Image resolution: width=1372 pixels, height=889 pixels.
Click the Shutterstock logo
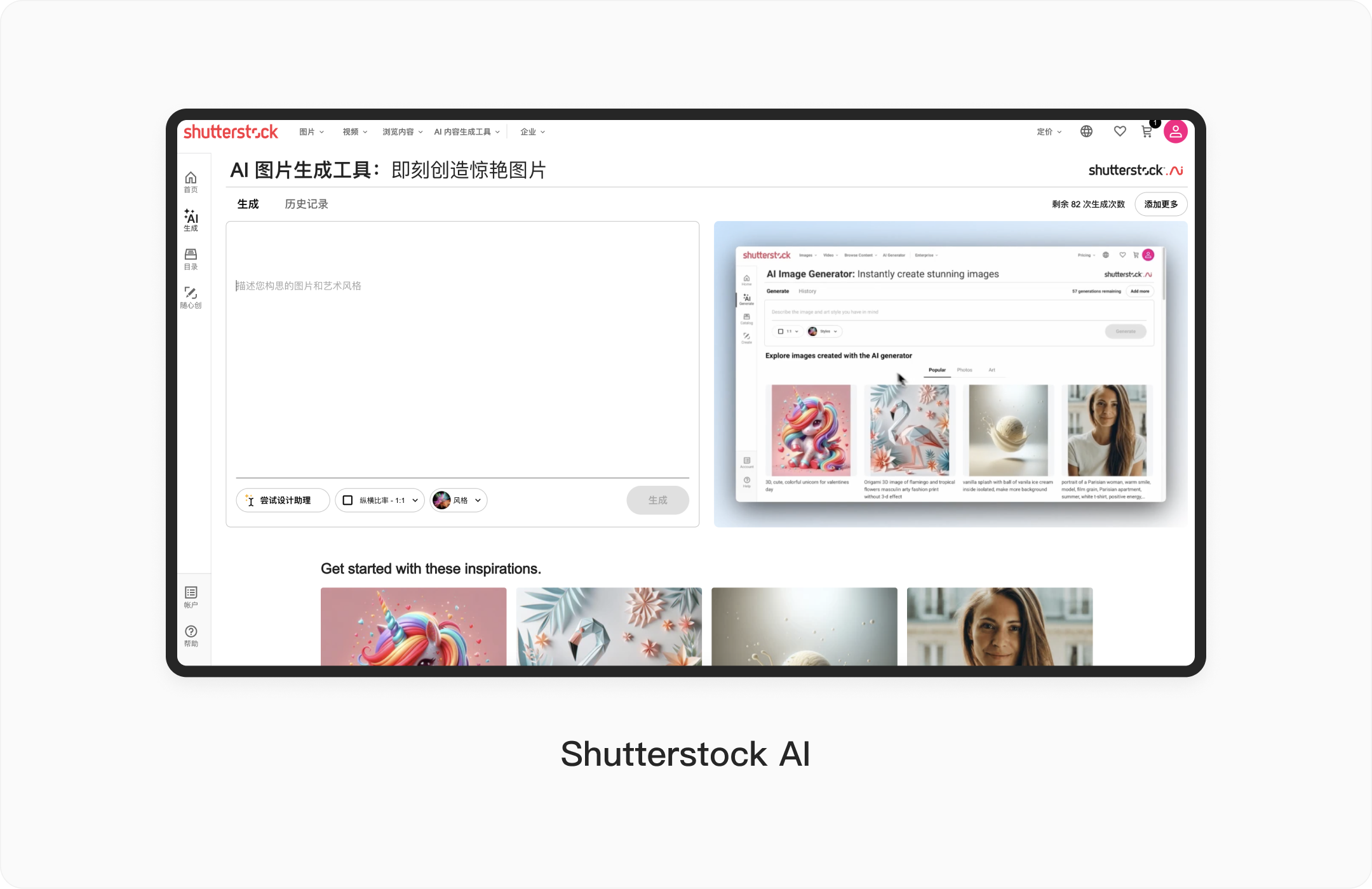pos(231,132)
